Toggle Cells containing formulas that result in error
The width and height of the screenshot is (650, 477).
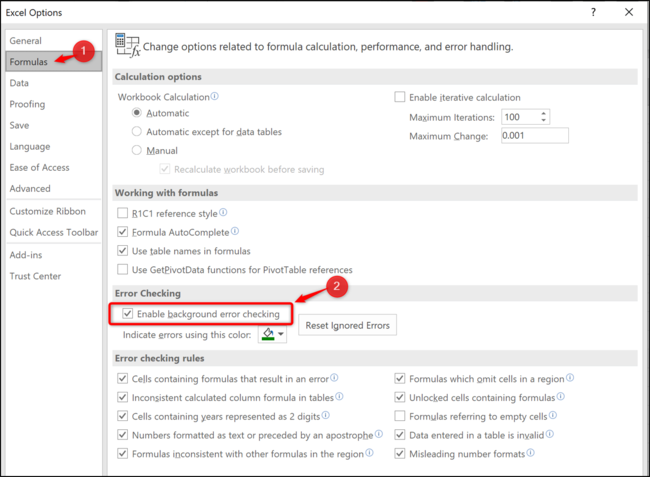click(122, 378)
